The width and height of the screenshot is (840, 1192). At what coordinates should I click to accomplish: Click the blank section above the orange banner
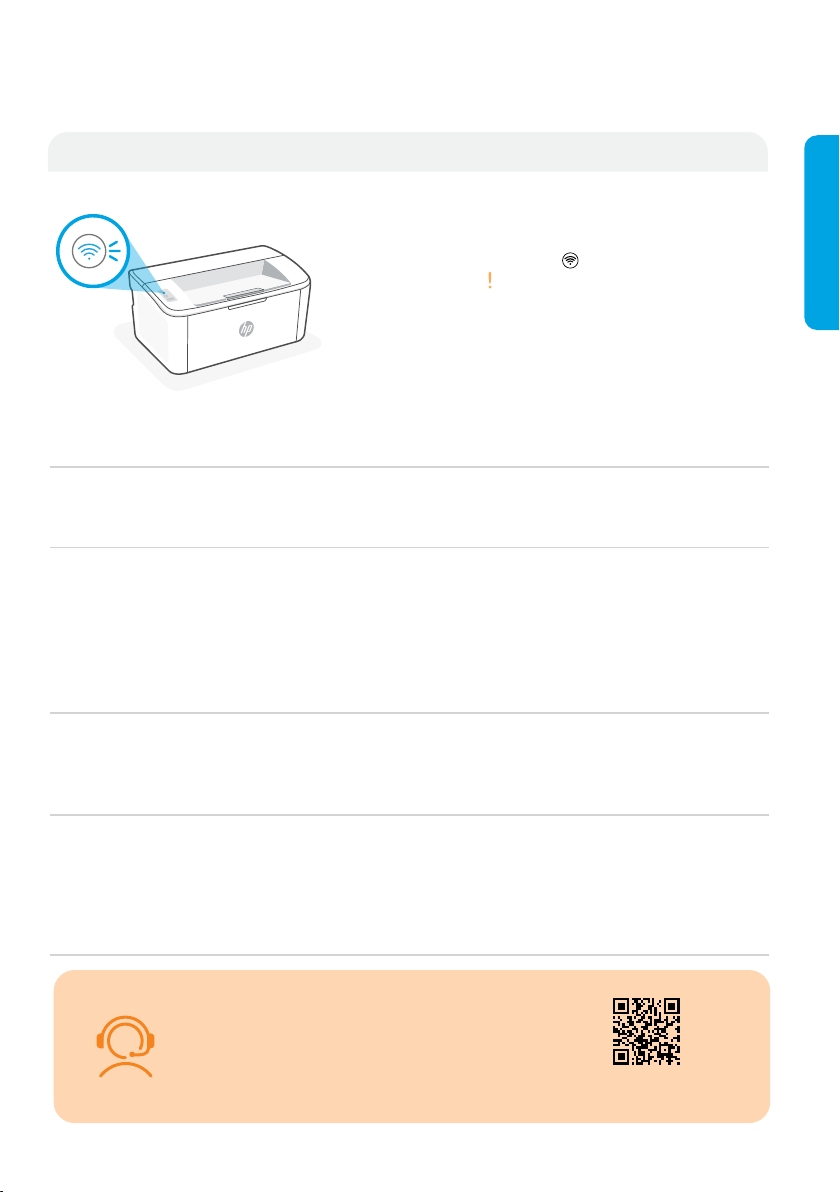tap(409, 885)
